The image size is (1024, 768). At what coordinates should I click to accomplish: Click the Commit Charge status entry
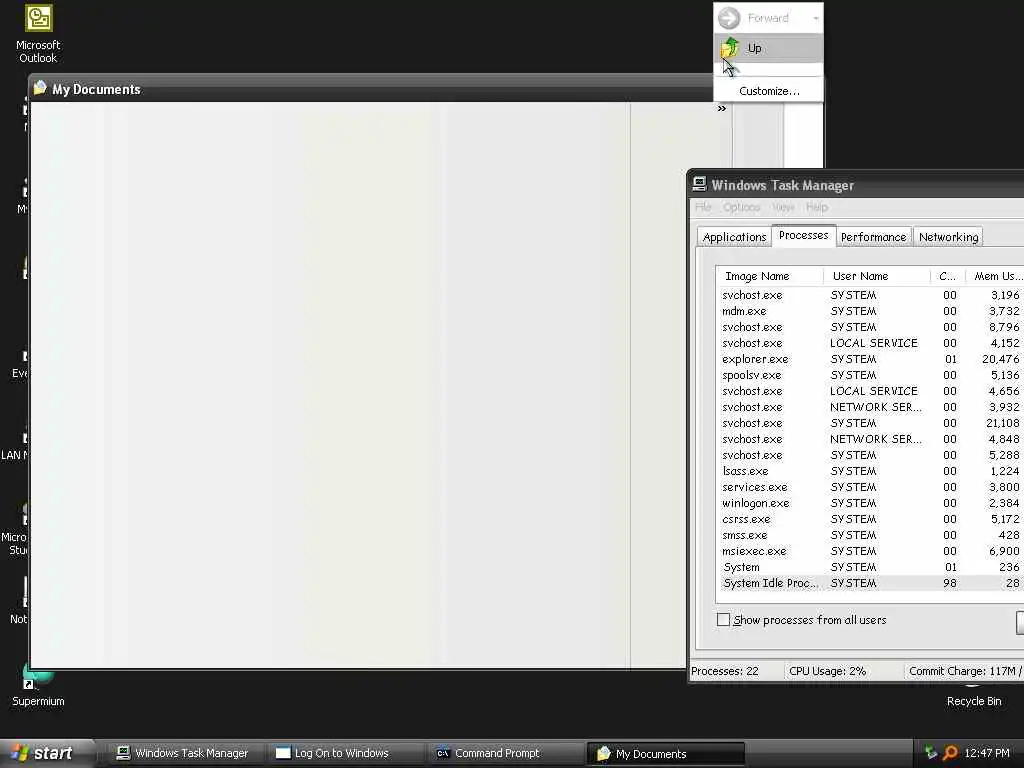965,671
